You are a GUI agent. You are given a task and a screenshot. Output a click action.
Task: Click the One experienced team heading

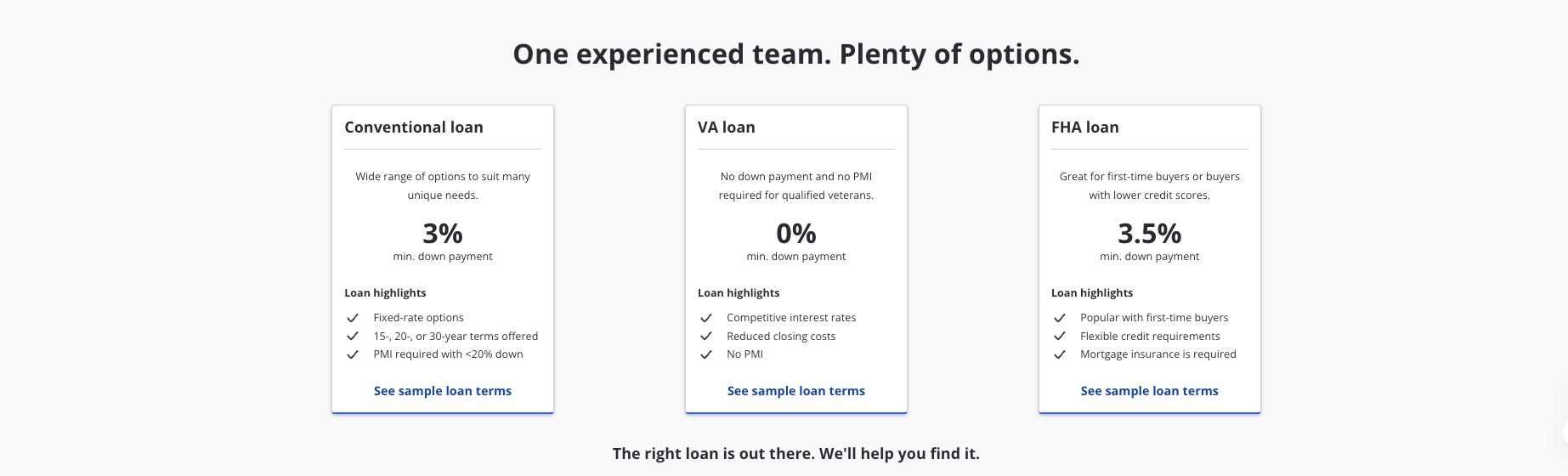(x=796, y=54)
